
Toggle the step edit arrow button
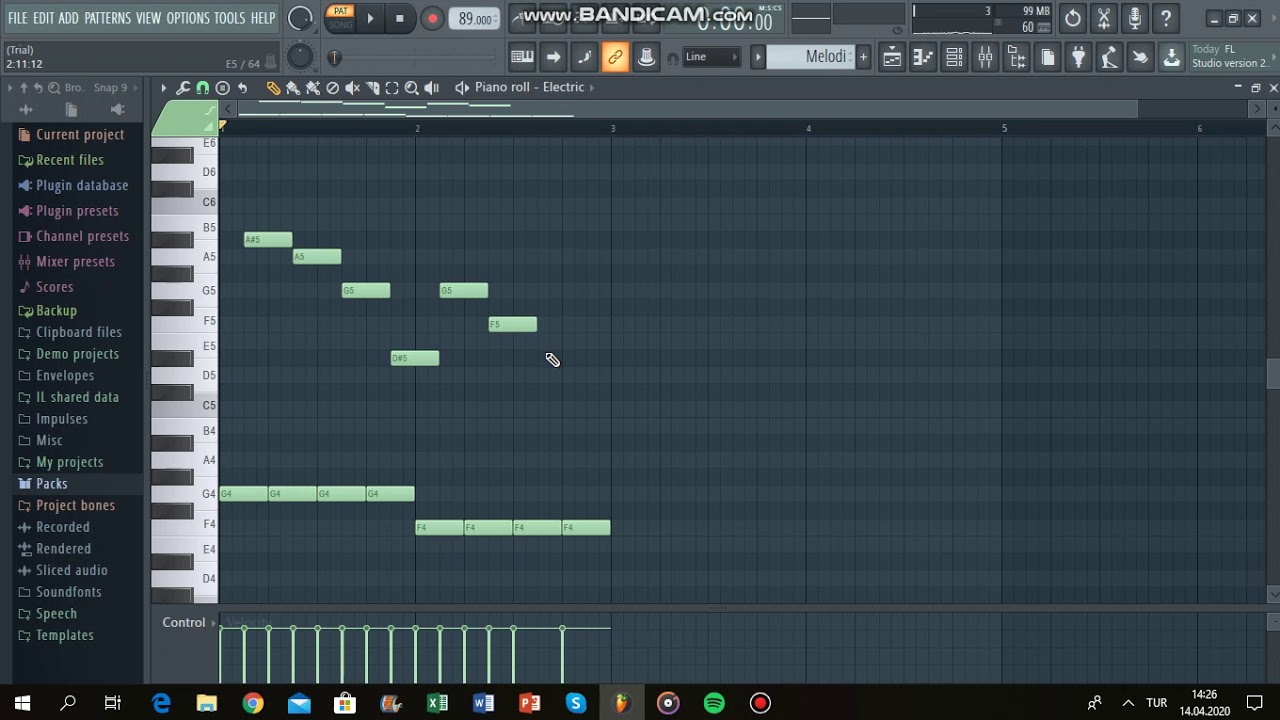click(553, 57)
